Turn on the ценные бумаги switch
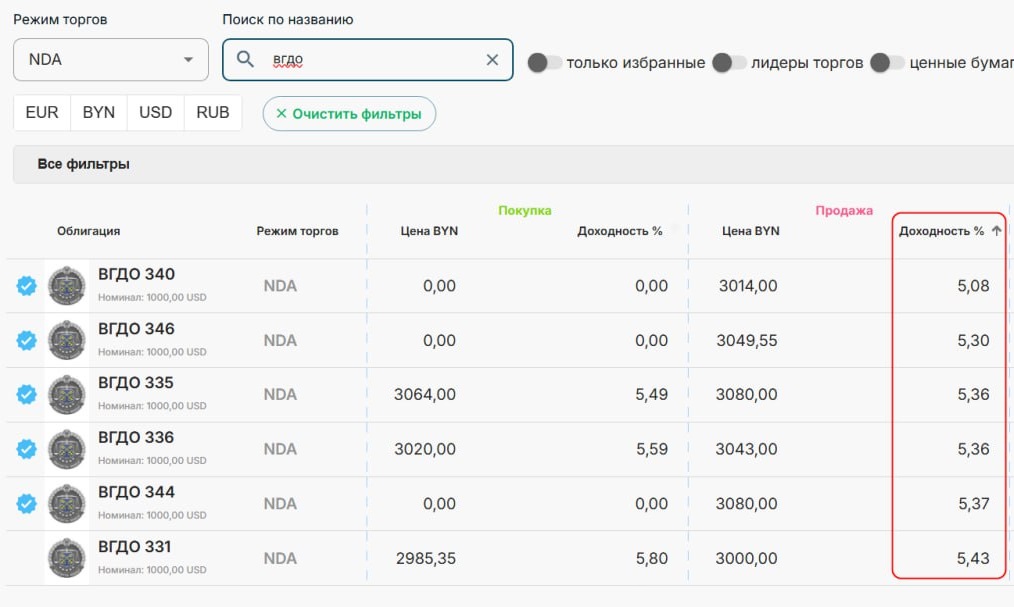 click(887, 63)
